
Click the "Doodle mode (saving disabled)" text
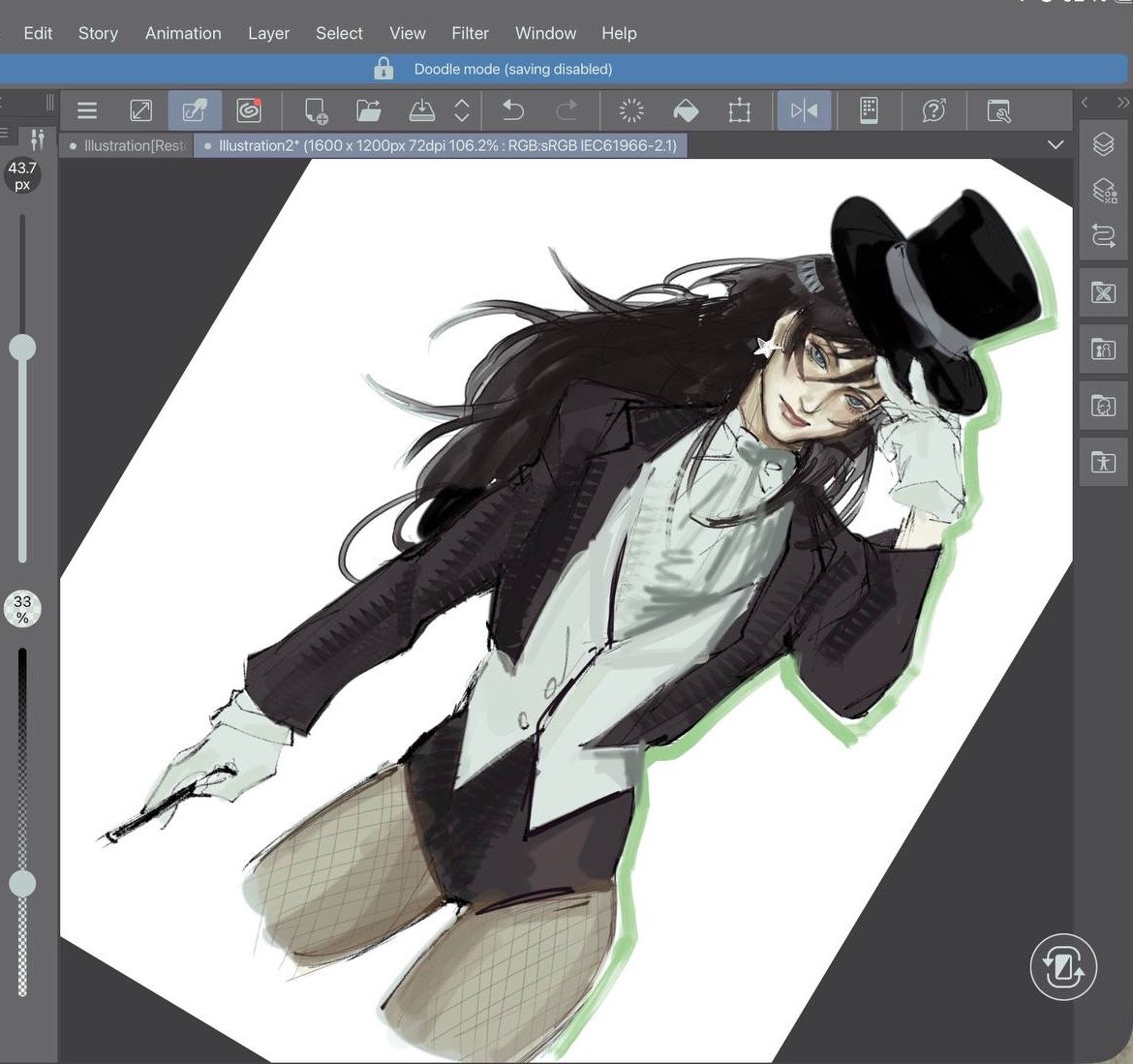(513, 70)
